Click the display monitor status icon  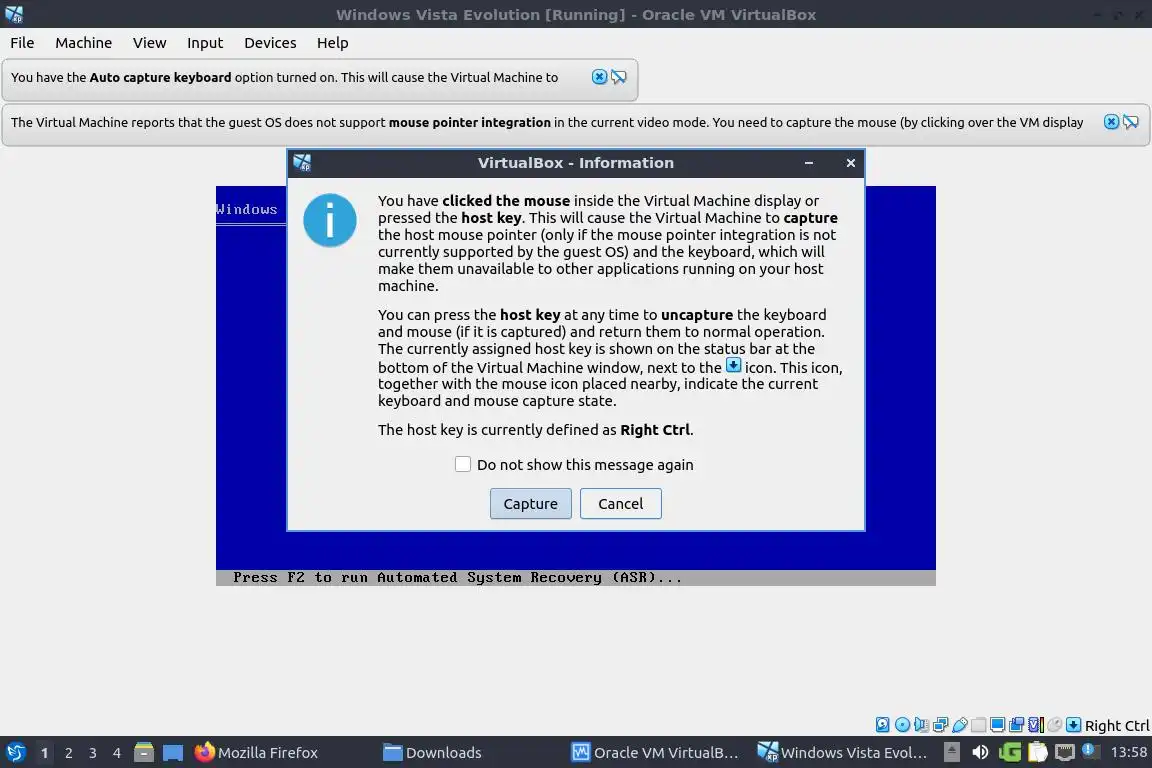tap(998, 725)
